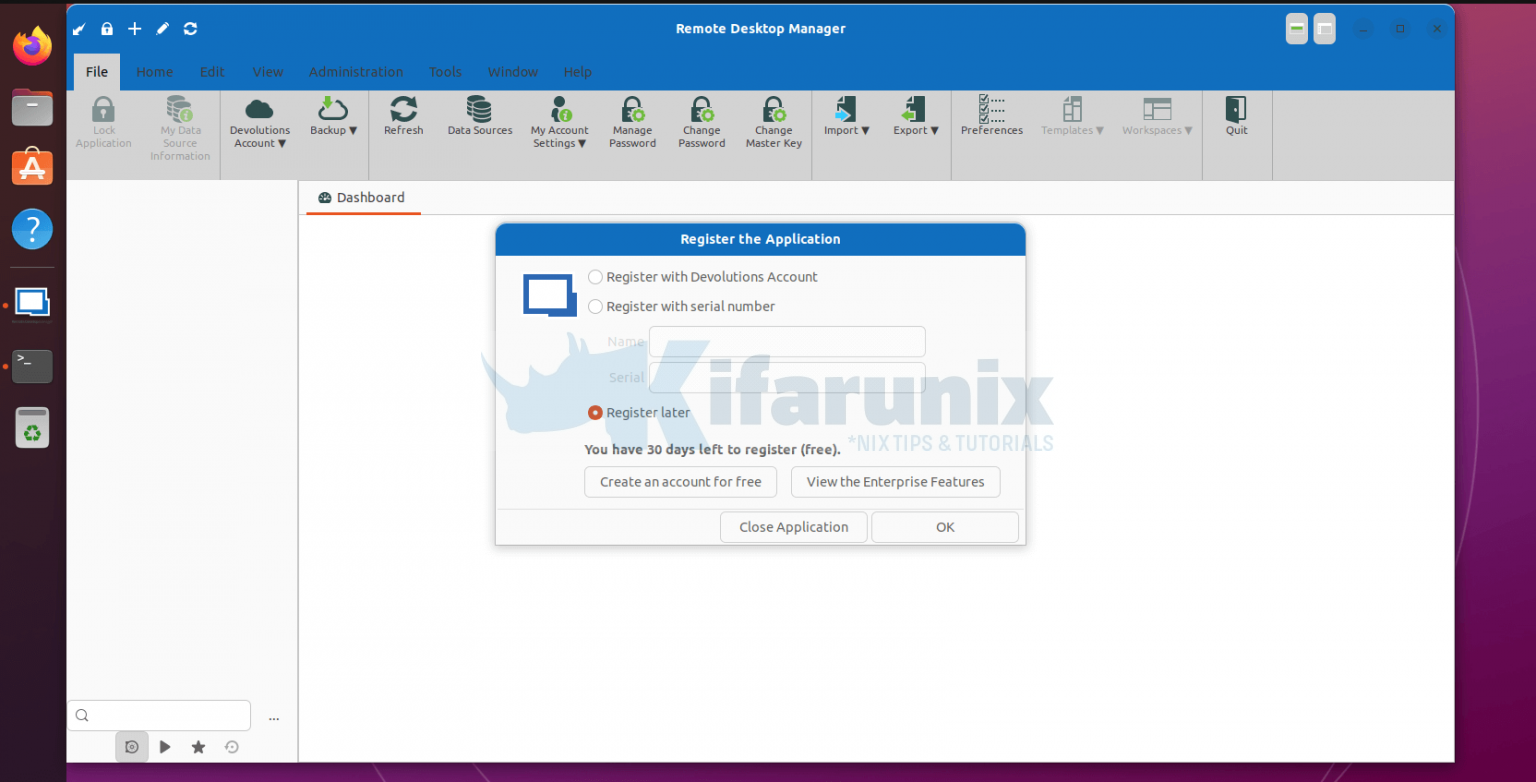Click View the Enterprise Features
Screen dimensions: 1536x782
pos(896,482)
